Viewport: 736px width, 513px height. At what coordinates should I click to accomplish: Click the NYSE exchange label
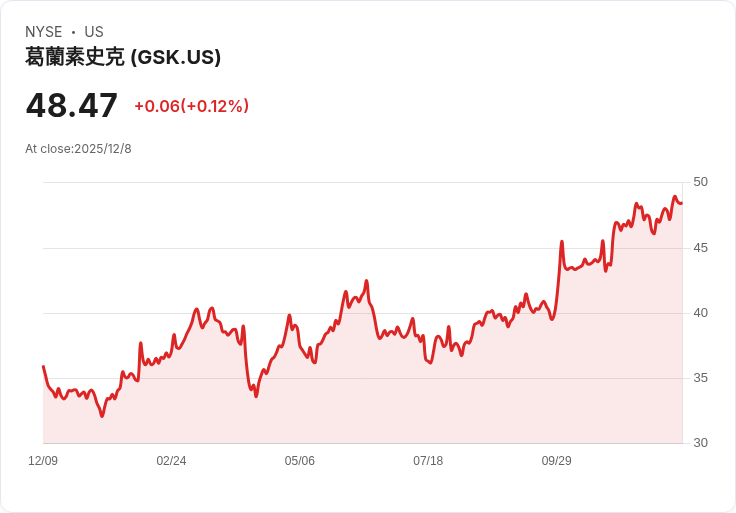pos(45,32)
